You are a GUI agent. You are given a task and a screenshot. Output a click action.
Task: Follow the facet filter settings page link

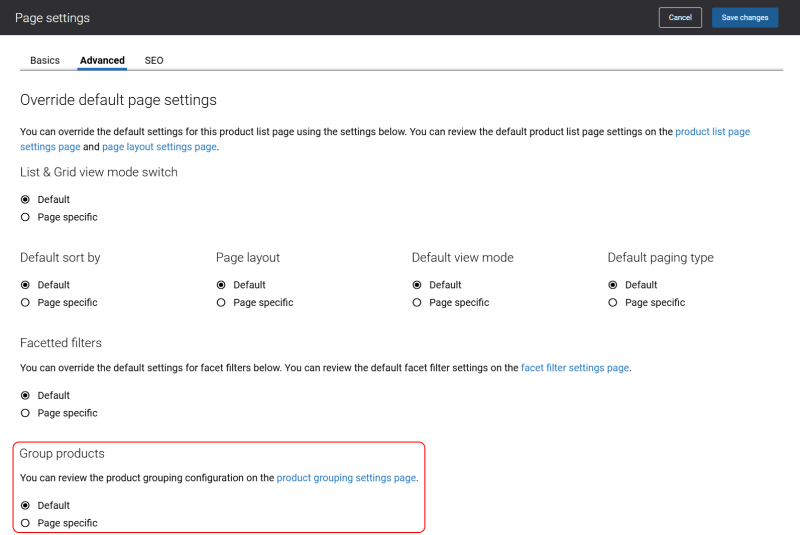[x=575, y=368]
